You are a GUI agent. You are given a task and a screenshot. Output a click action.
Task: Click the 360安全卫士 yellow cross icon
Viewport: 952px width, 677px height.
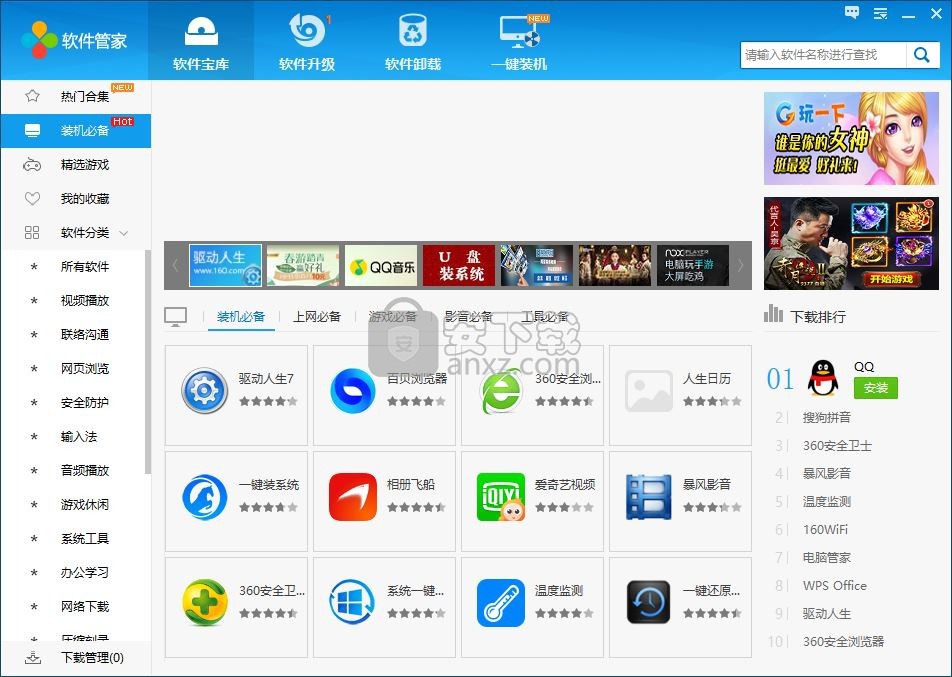pyautogui.click(x=205, y=602)
